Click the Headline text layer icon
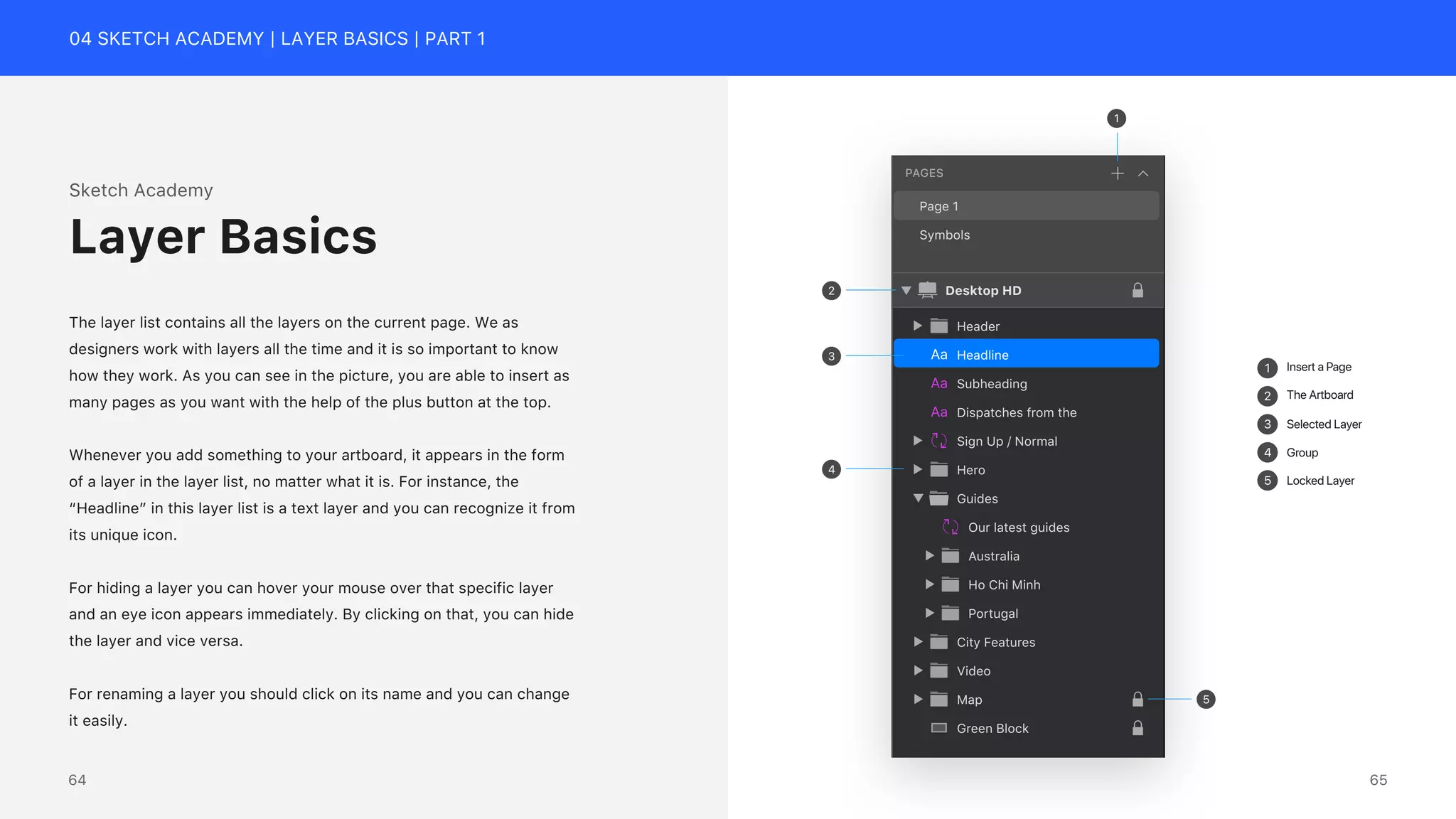The image size is (1456, 819). [x=938, y=355]
